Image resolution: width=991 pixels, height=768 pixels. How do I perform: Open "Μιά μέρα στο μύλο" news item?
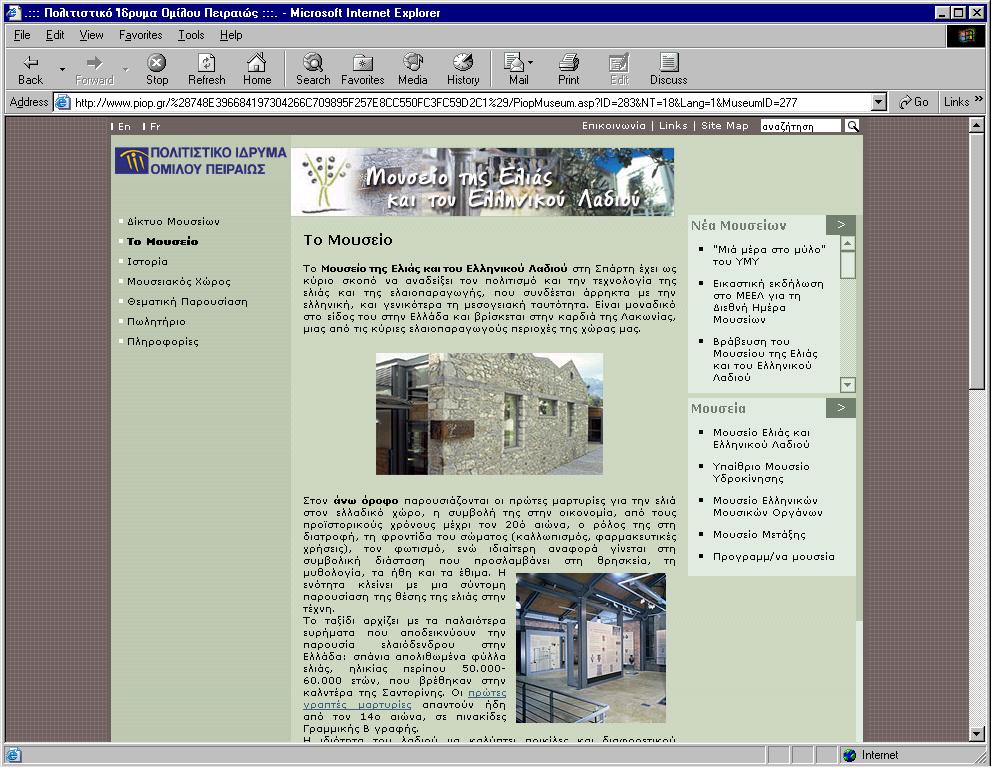(769, 255)
